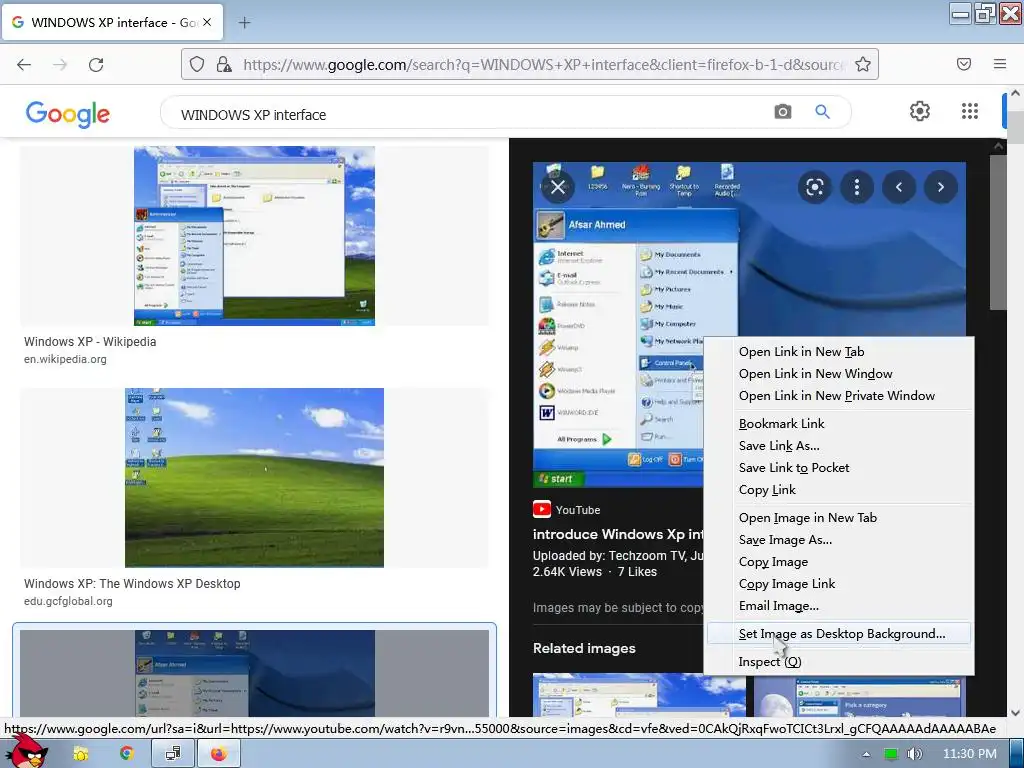Screen dimensions: 1024x768
Task: Close the WINDOWS XP interface tab
Action: coord(207,22)
